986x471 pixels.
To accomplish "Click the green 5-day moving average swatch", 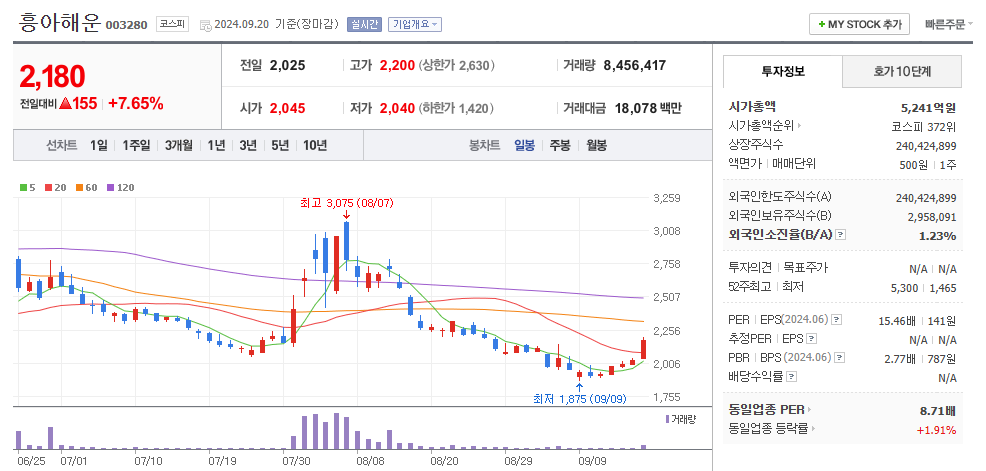I will pyautogui.click(x=23, y=187).
